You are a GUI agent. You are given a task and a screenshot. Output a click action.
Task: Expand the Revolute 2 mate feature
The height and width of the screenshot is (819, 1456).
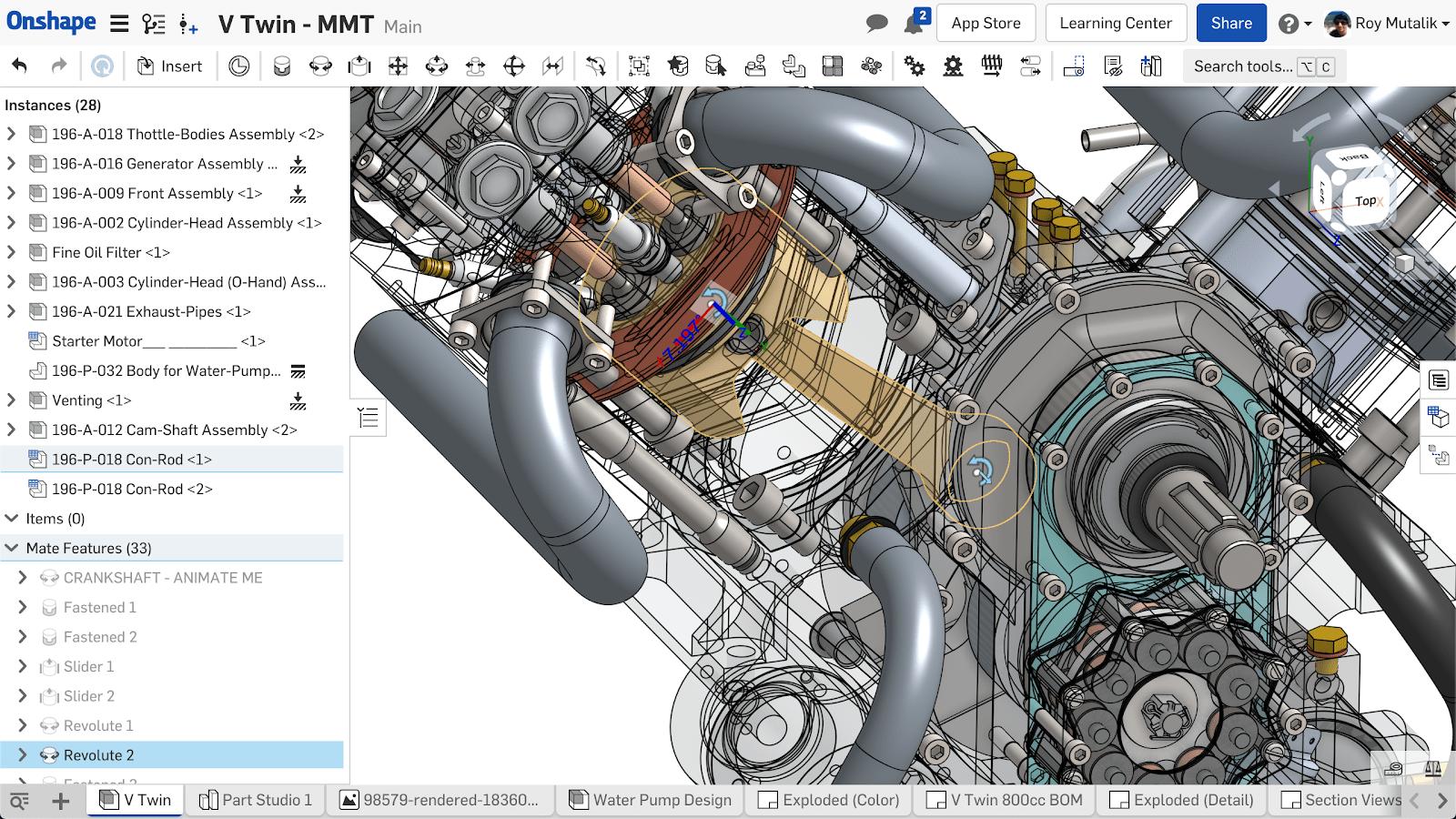[x=23, y=755]
